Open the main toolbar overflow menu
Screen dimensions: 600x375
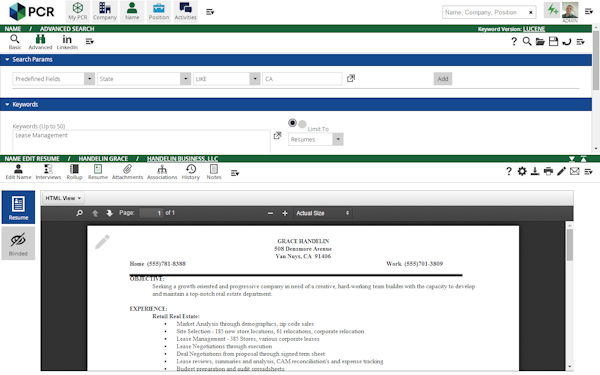210,12
